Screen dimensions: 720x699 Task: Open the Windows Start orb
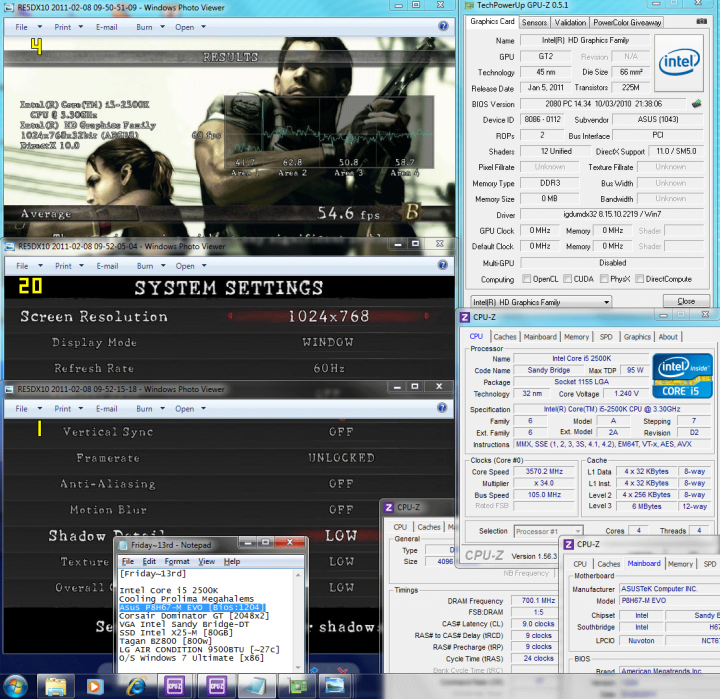[15, 686]
